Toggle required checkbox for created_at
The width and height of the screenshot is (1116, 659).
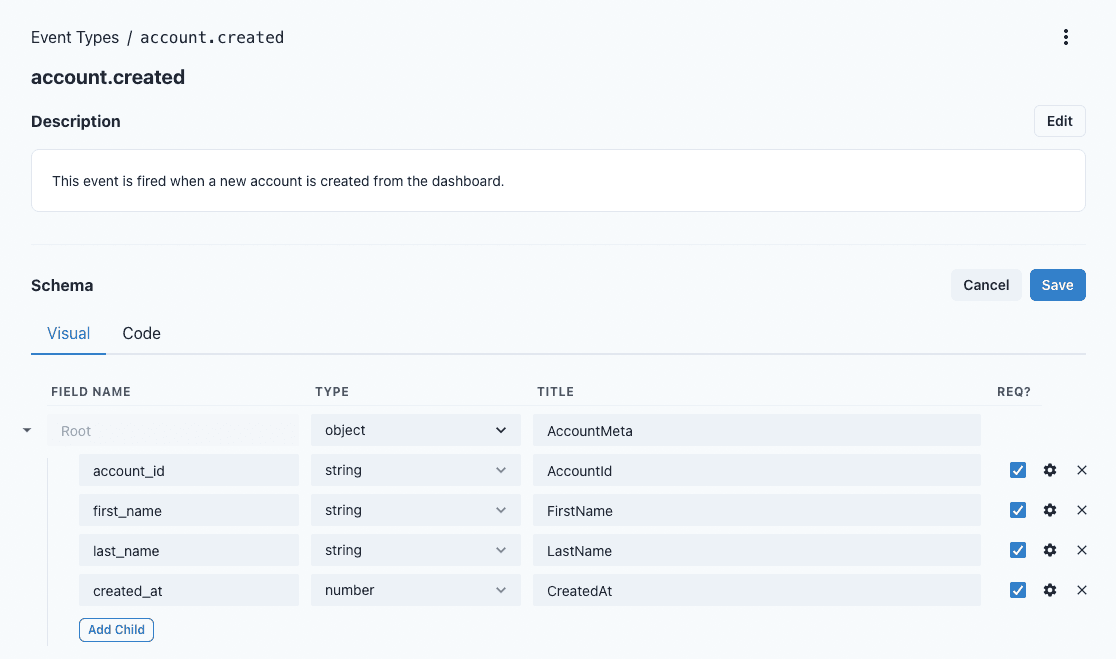click(1018, 590)
